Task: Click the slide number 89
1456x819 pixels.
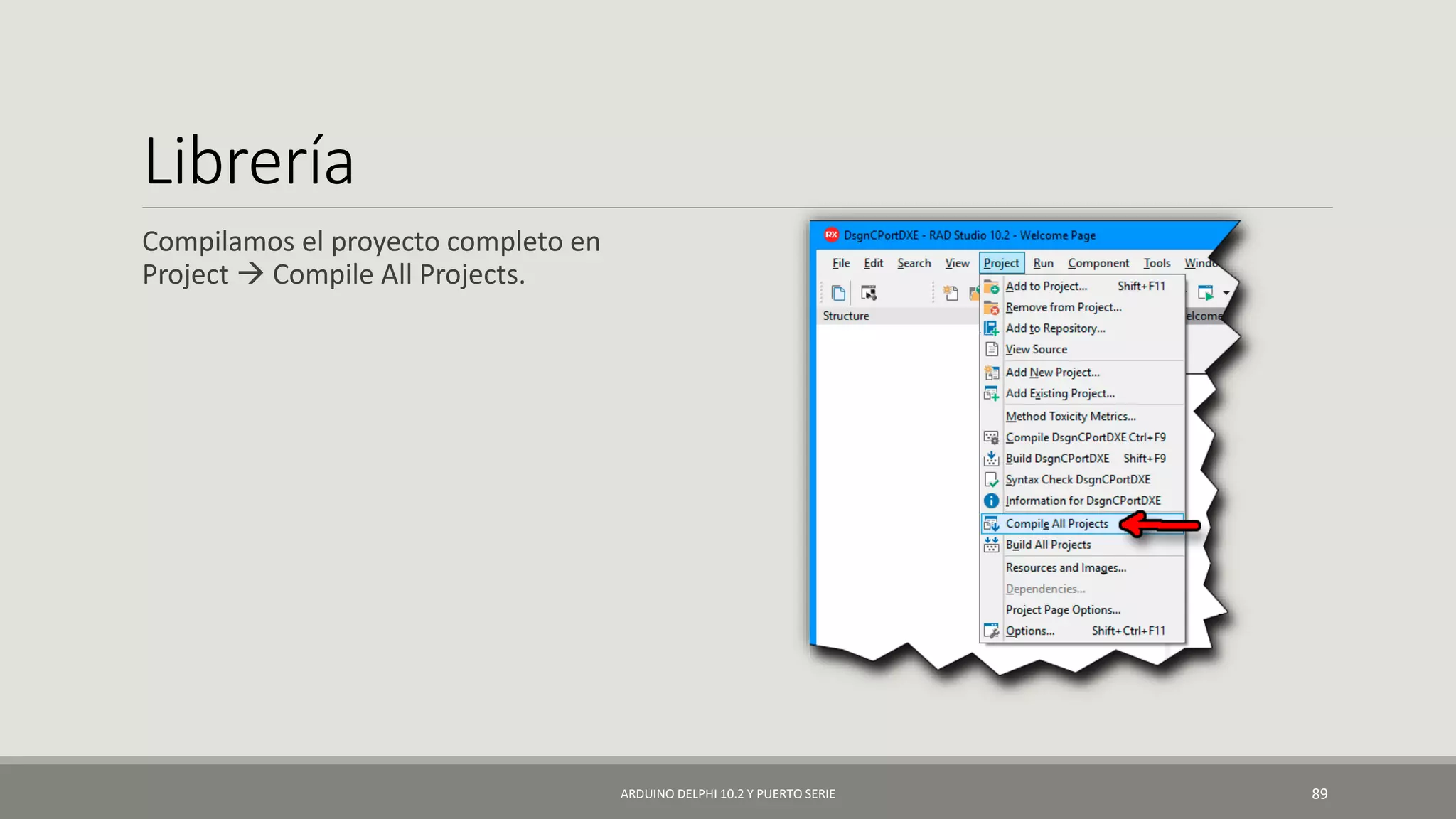Action: pos(1319,794)
